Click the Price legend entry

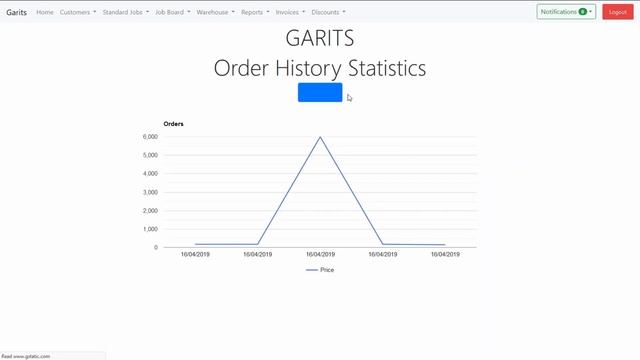click(320, 270)
